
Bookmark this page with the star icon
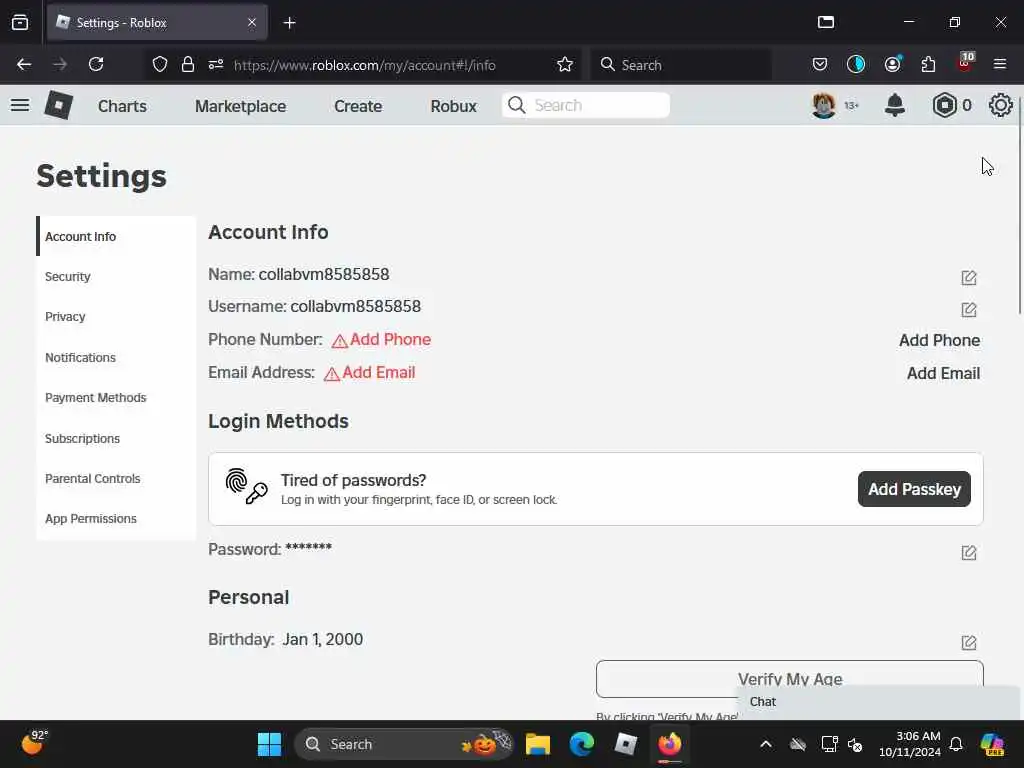[565, 65]
